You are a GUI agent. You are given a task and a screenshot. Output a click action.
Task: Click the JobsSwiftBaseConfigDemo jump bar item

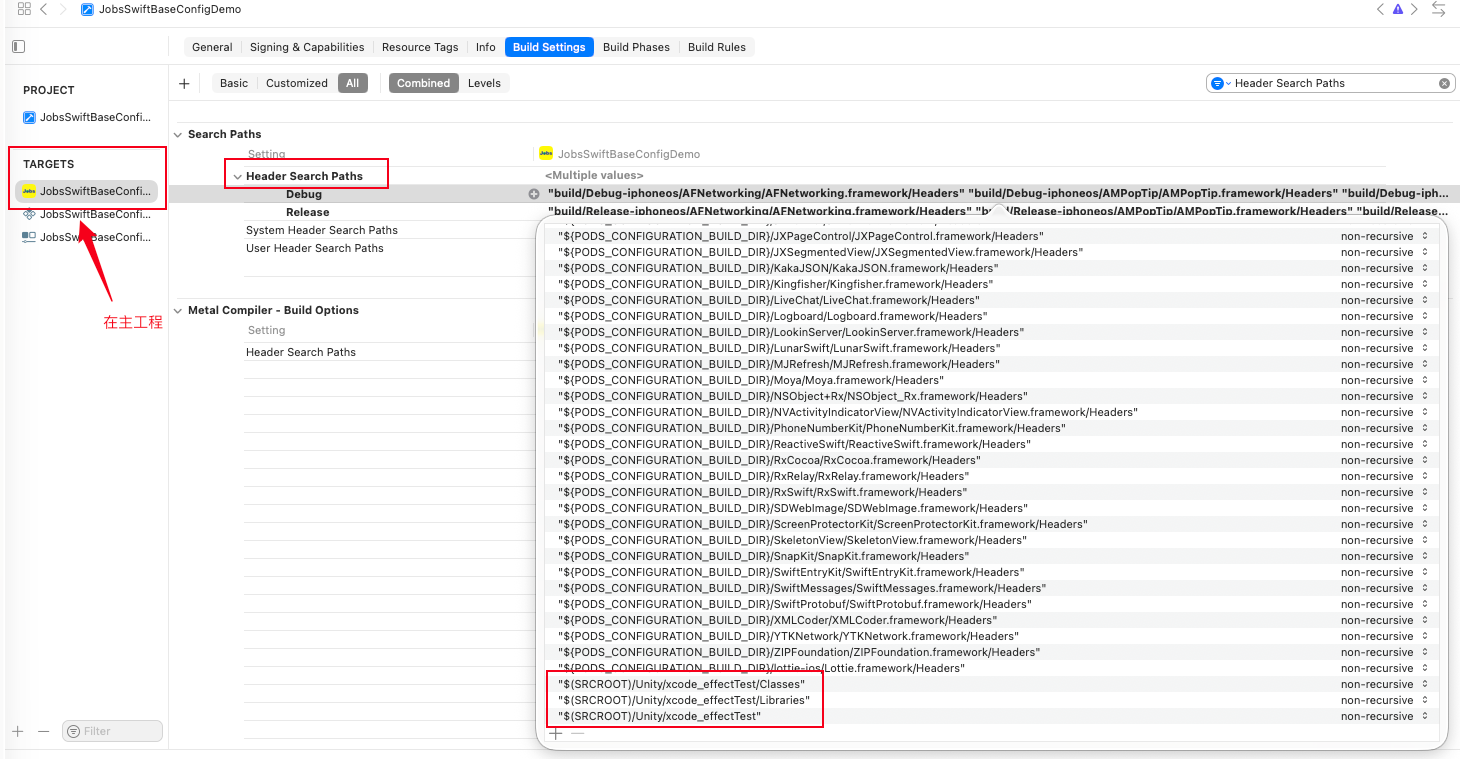161,9
